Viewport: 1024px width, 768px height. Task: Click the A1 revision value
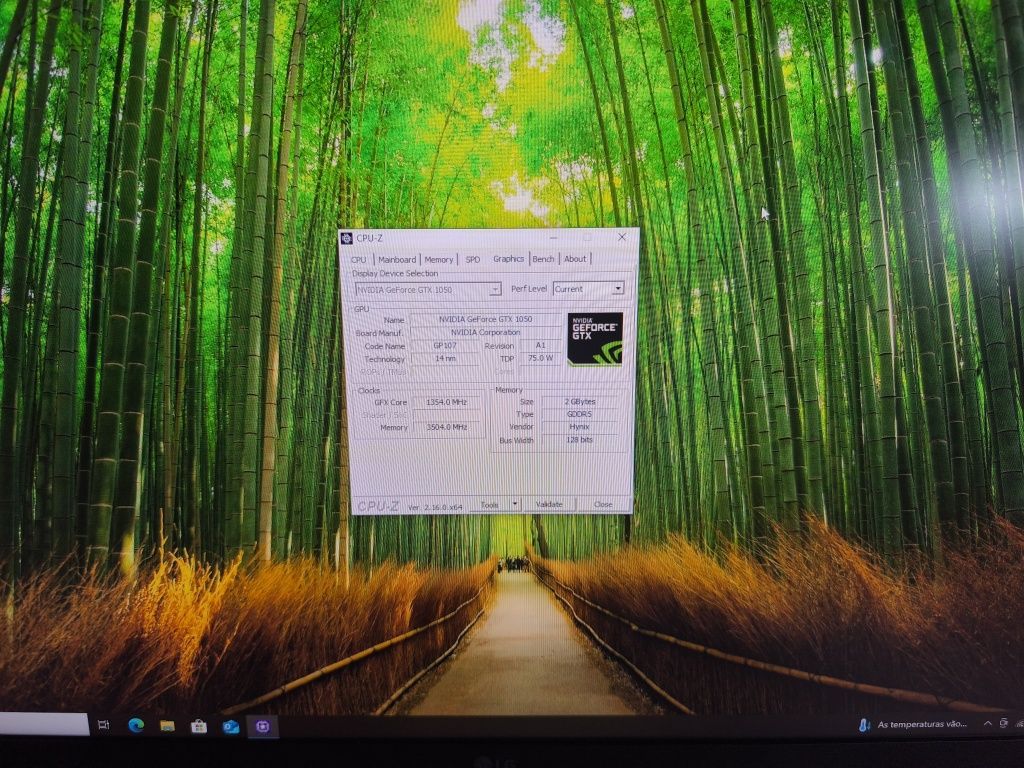(540, 345)
